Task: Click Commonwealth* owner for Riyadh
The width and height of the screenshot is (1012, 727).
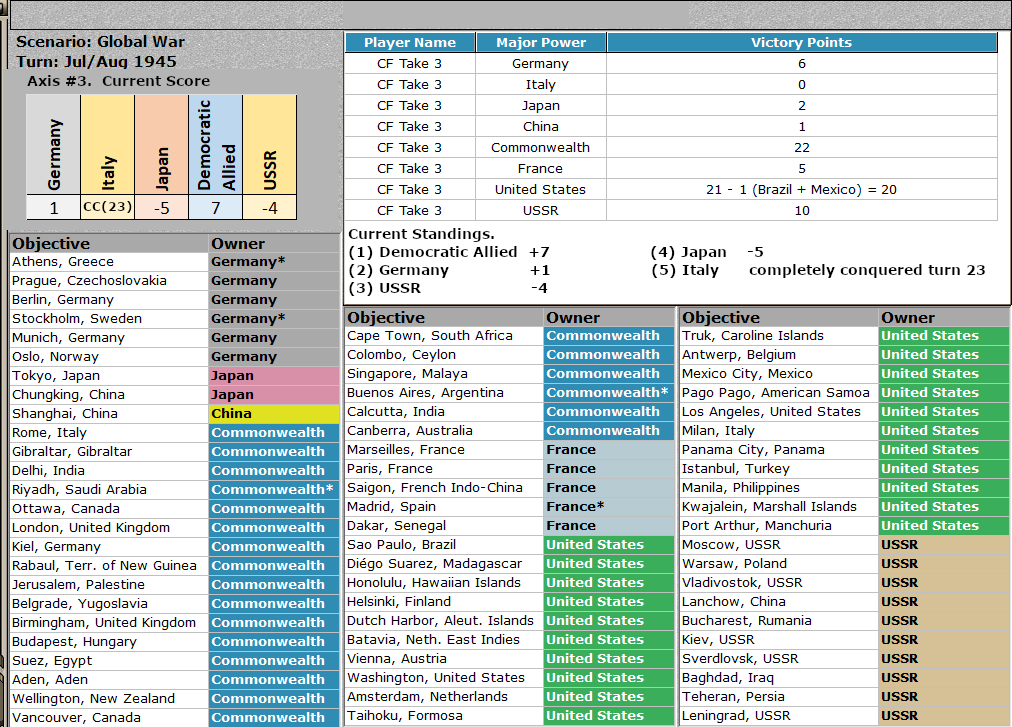Action: point(274,489)
